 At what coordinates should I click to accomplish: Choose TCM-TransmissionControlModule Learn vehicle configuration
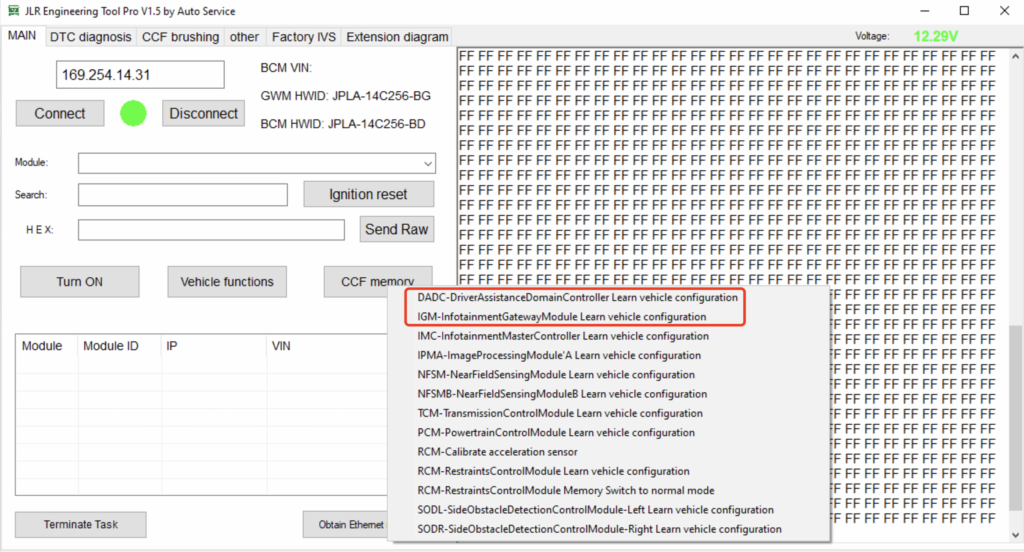click(559, 413)
